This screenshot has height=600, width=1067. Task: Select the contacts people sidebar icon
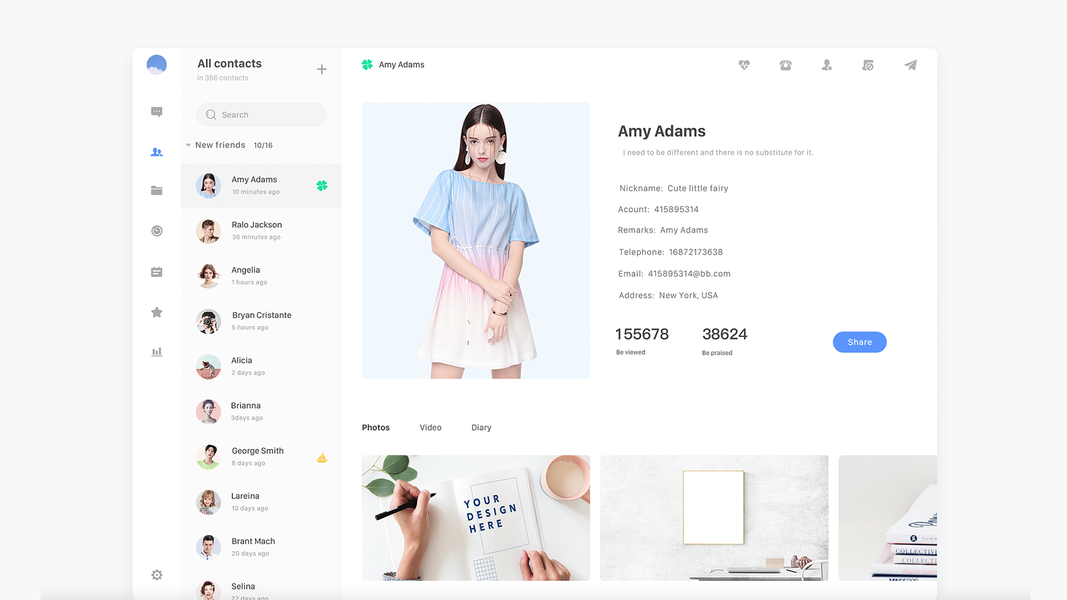pyautogui.click(x=157, y=152)
